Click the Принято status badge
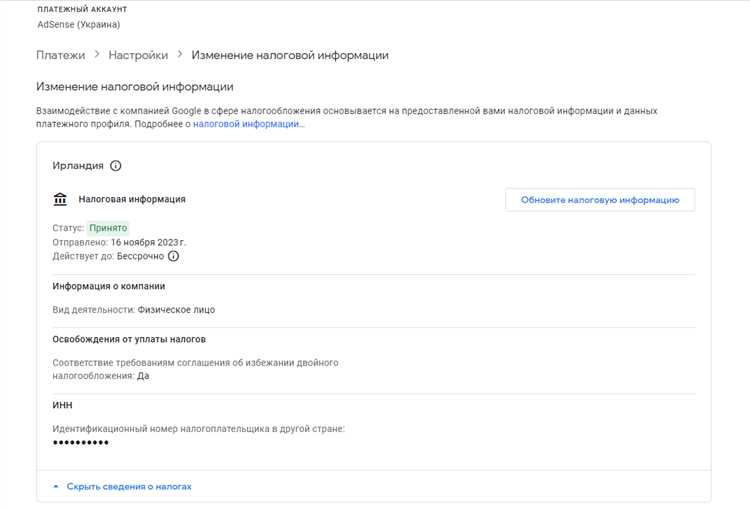750x509 pixels. 108,228
